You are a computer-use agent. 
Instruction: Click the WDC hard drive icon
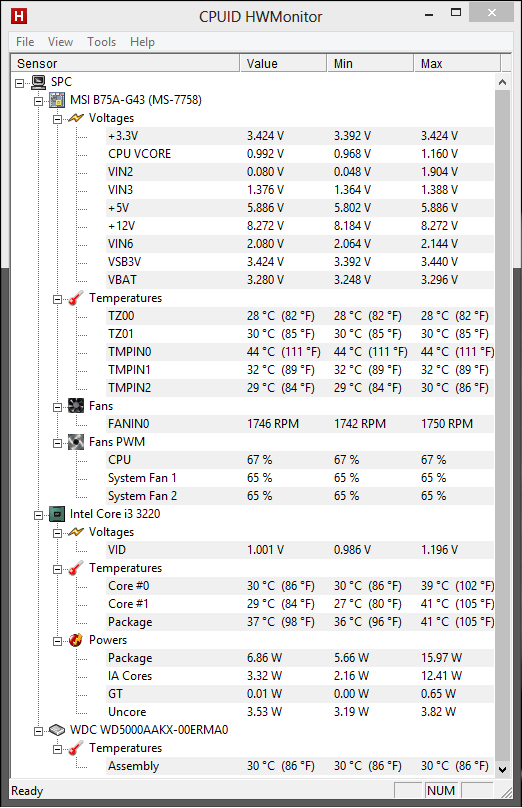tap(57, 730)
